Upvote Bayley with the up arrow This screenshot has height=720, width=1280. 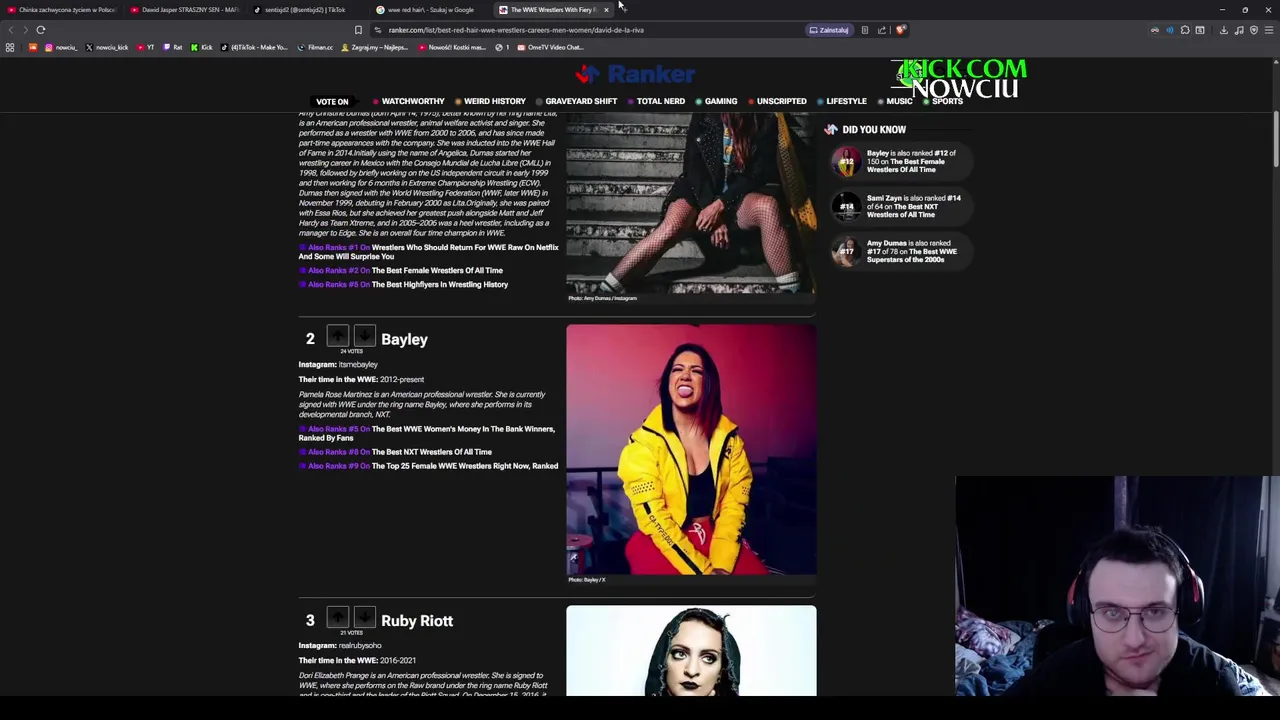pyautogui.click(x=338, y=336)
